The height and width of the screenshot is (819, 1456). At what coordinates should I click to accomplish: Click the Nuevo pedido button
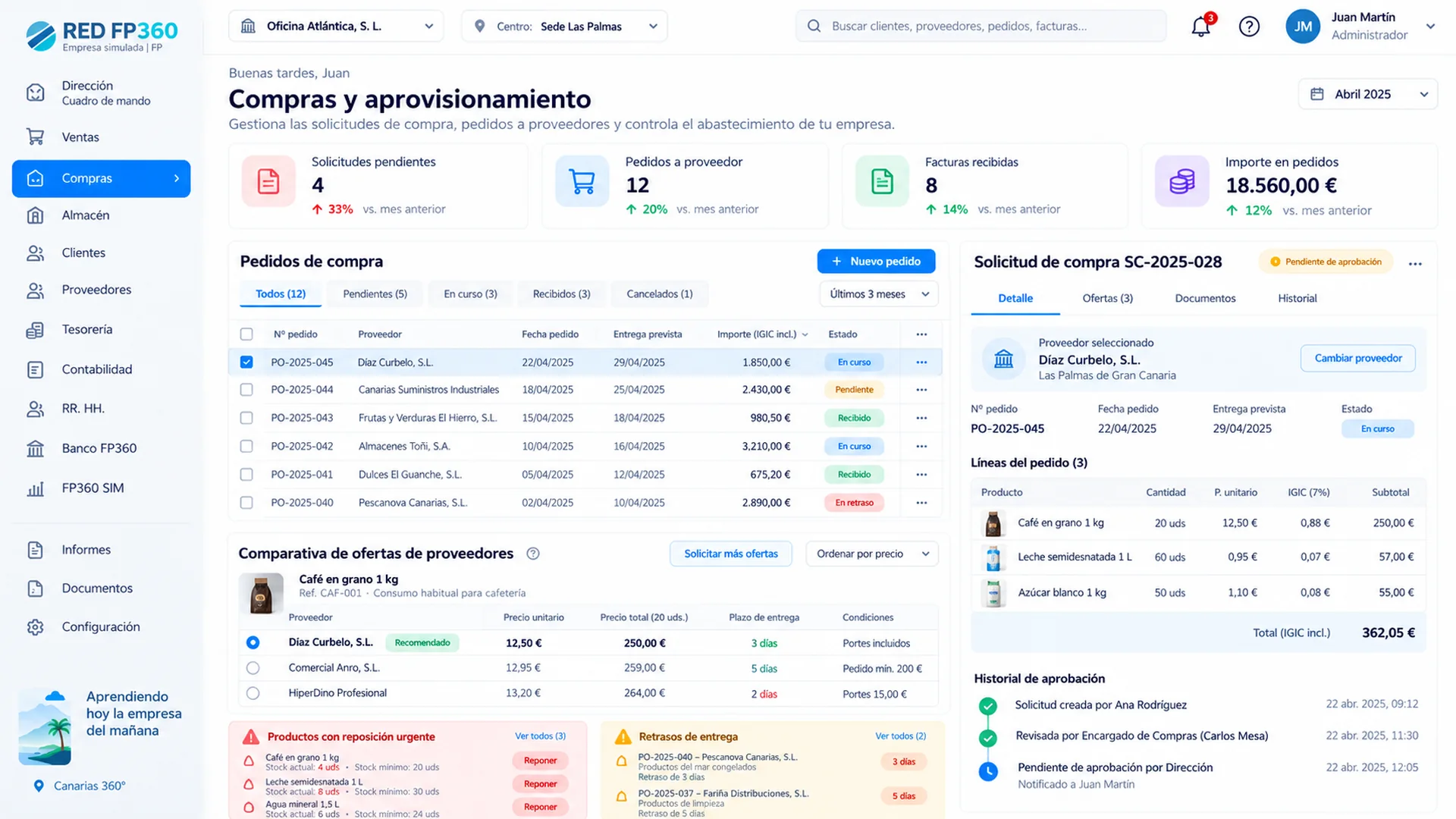click(x=876, y=262)
